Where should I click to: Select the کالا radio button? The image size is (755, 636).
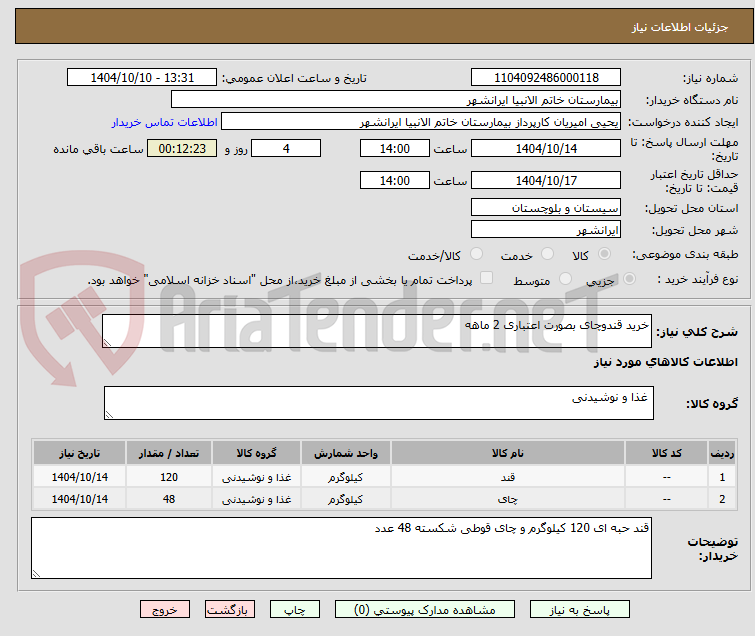tap(604, 254)
